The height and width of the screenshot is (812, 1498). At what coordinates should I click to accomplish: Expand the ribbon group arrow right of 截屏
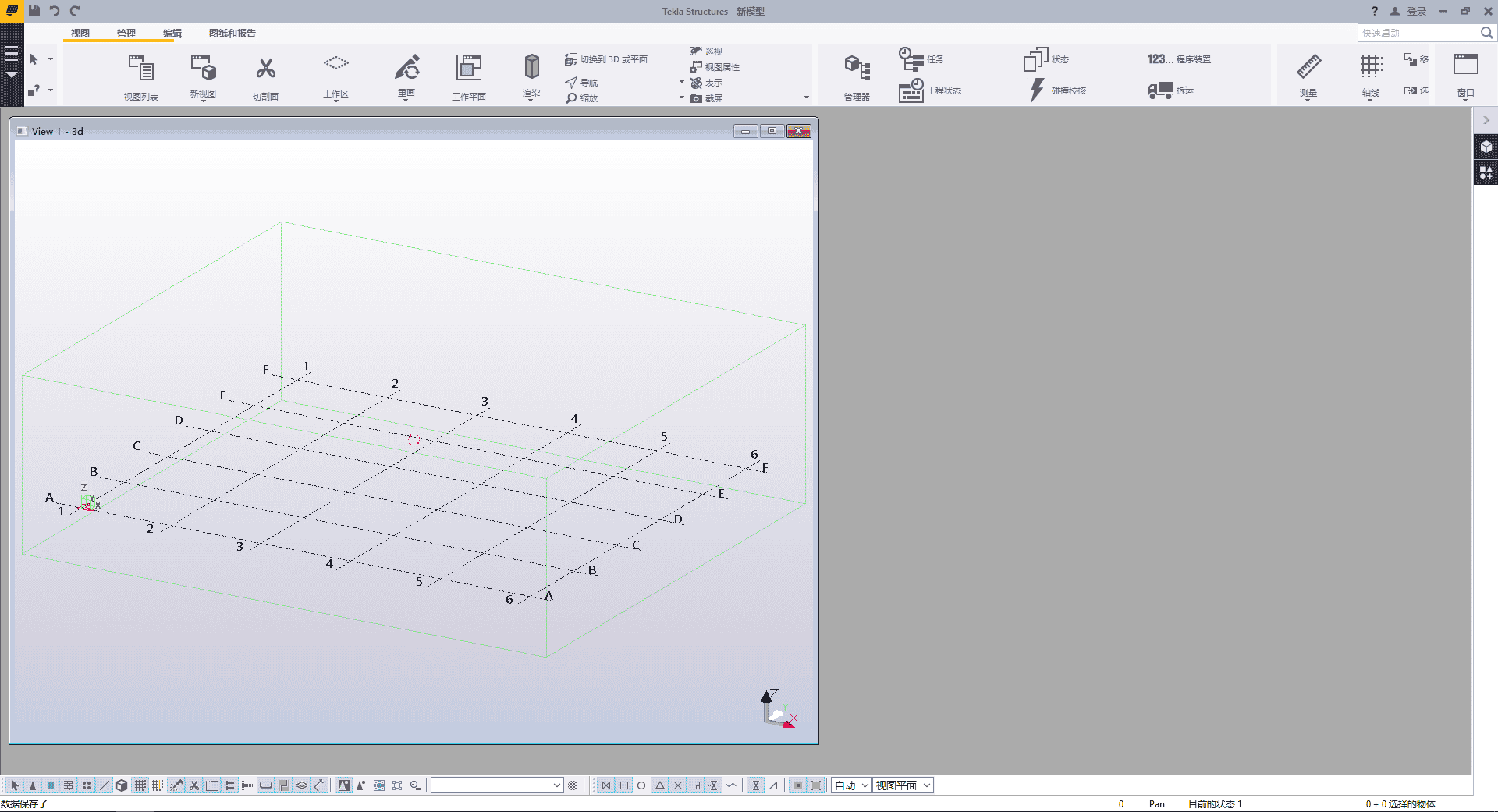coord(806,98)
